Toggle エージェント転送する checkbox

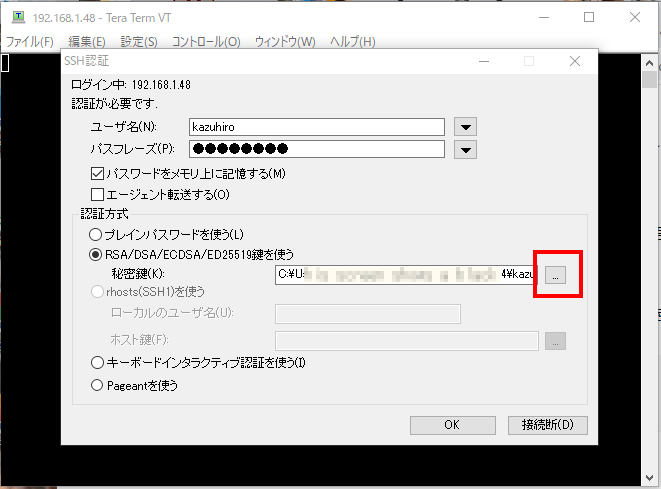coord(97,194)
